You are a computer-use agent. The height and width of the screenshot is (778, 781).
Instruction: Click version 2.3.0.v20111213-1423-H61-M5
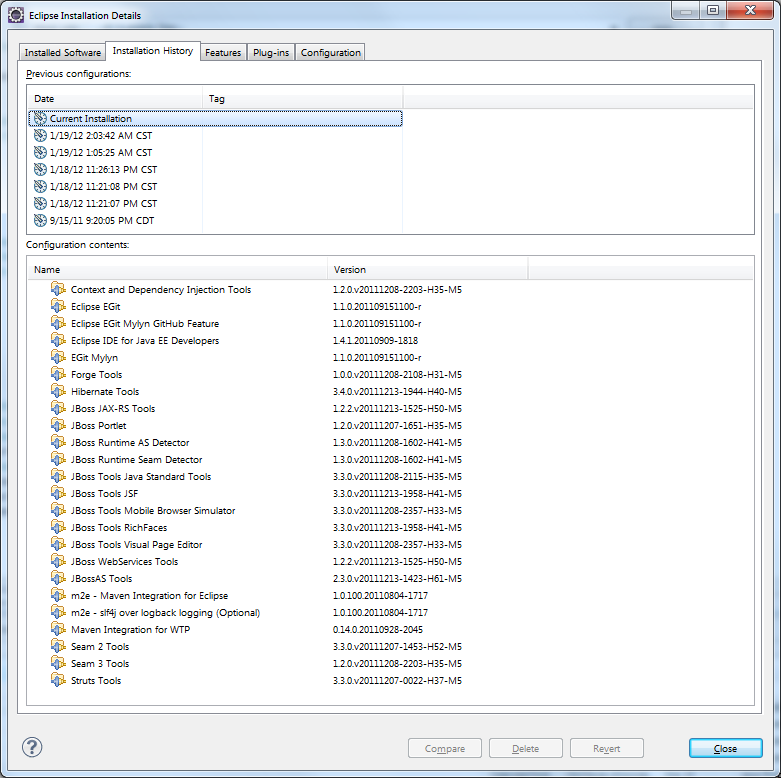397,578
